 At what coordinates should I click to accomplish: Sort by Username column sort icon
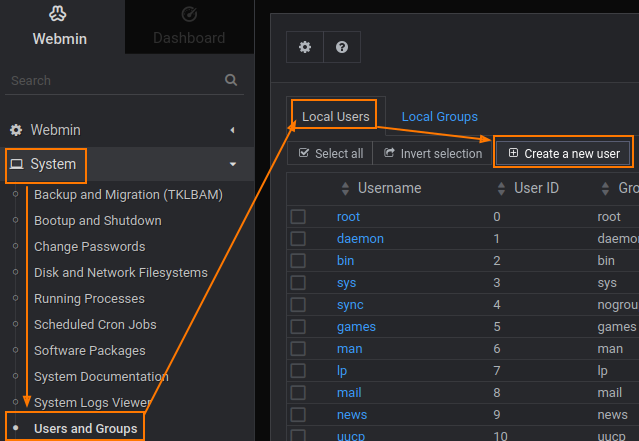point(346,188)
